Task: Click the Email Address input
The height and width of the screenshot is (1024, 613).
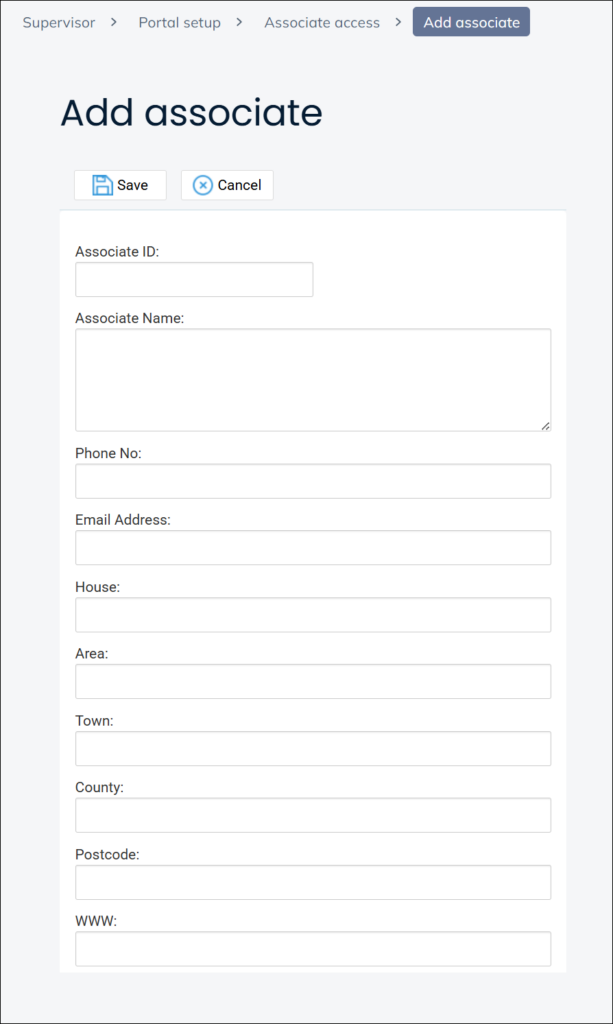Action: pyautogui.click(x=313, y=548)
